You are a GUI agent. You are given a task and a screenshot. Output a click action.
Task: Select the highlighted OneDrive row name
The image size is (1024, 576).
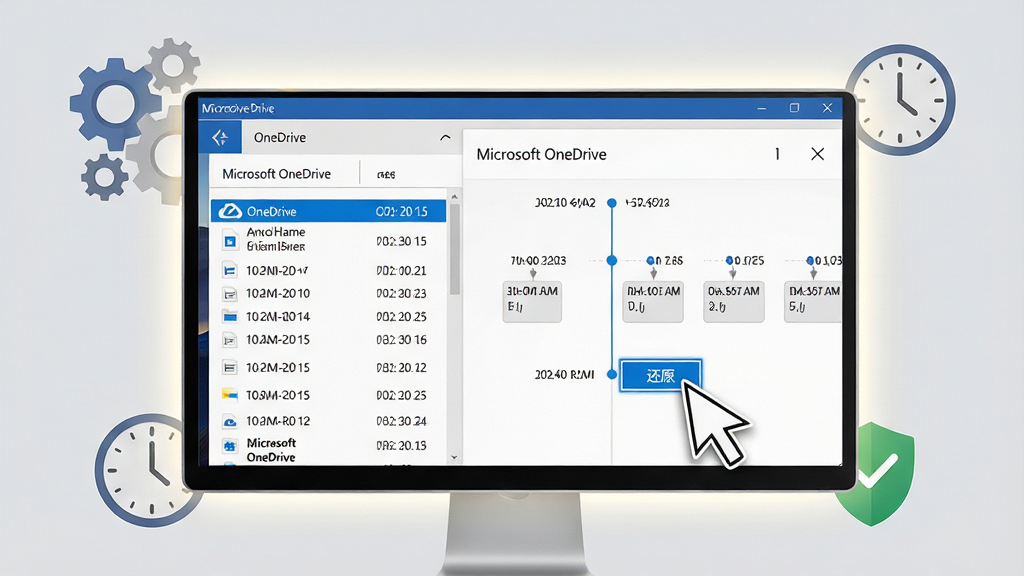point(271,212)
